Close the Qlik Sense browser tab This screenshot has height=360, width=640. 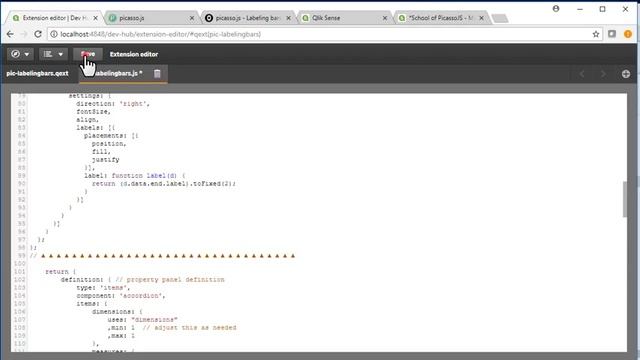coord(385,18)
